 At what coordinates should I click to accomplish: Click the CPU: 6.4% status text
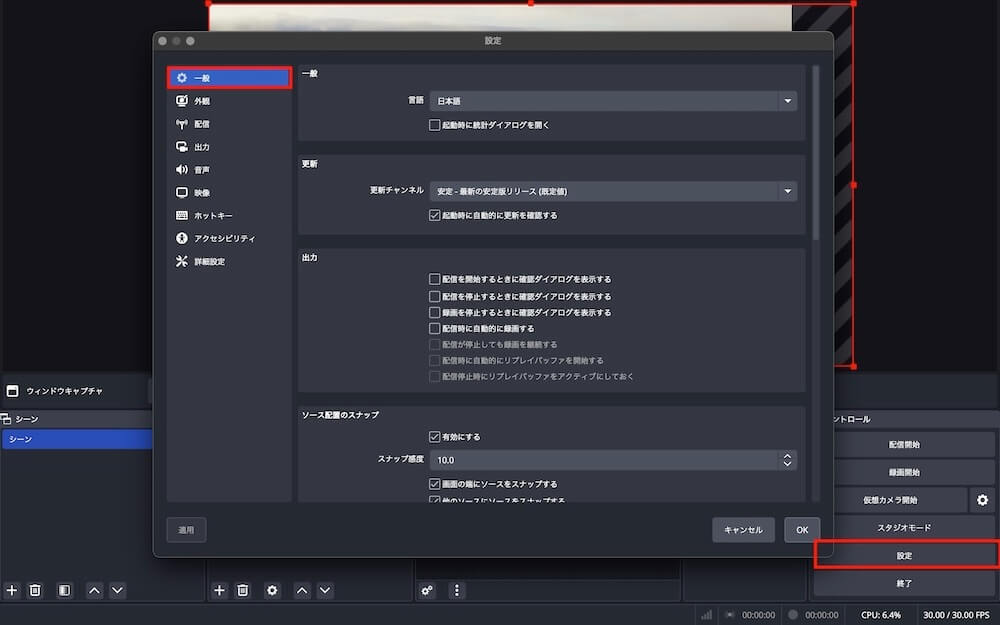[x=881, y=615]
